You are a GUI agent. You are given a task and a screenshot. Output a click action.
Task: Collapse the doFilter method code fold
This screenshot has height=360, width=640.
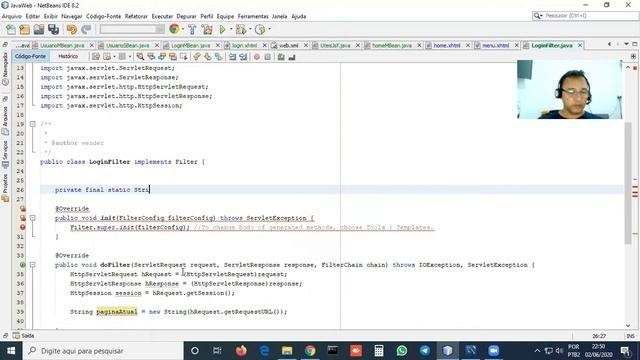[x=32, y=265]
